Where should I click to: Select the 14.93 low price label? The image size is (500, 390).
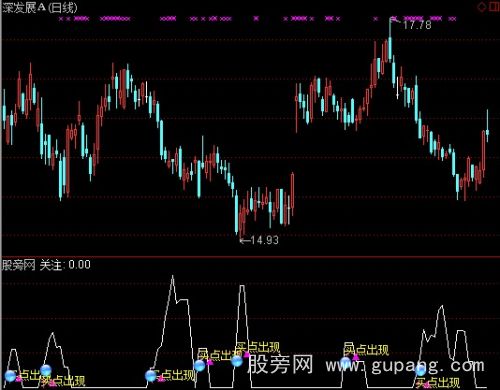pyautogui.click(x=264, y=240)
